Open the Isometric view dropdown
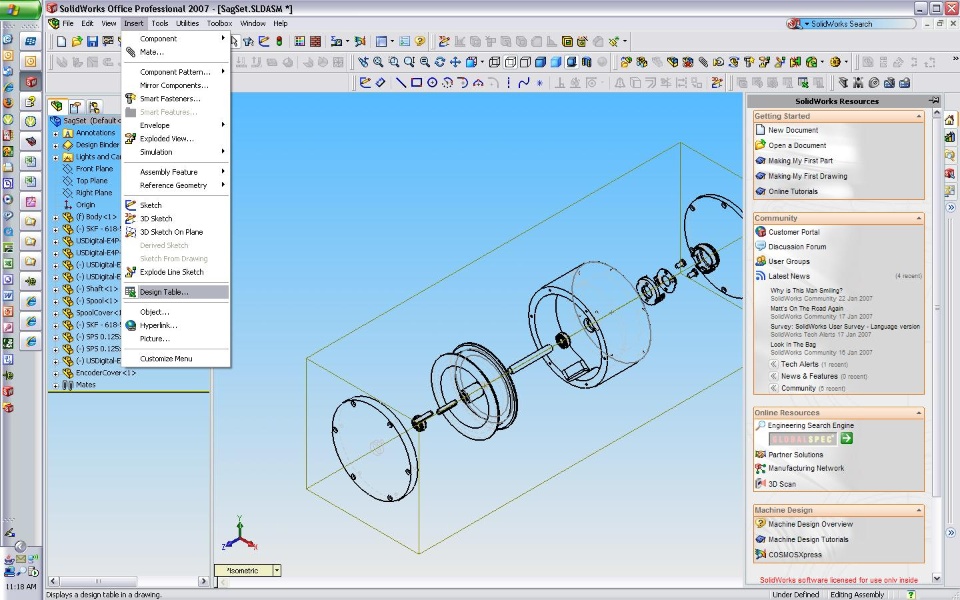 [277, 570]
